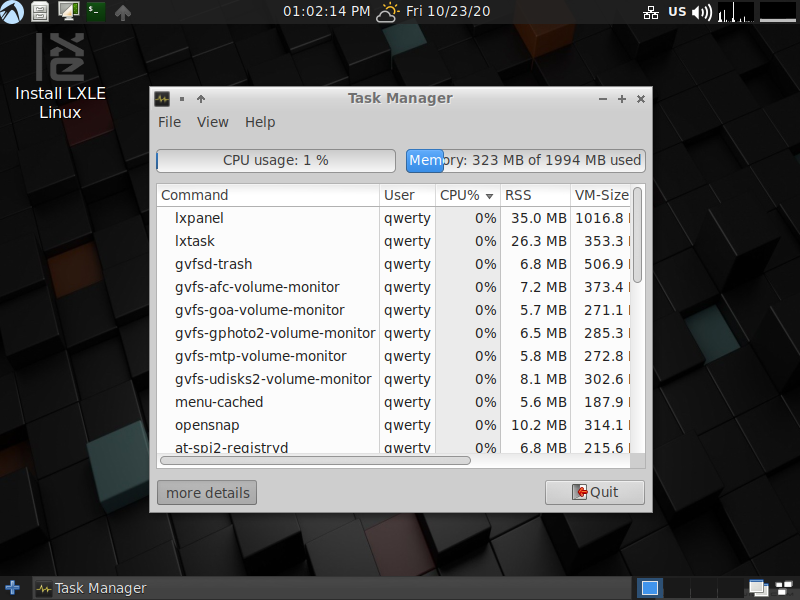
Task: Open the File menu
Action: pos(169,122)
